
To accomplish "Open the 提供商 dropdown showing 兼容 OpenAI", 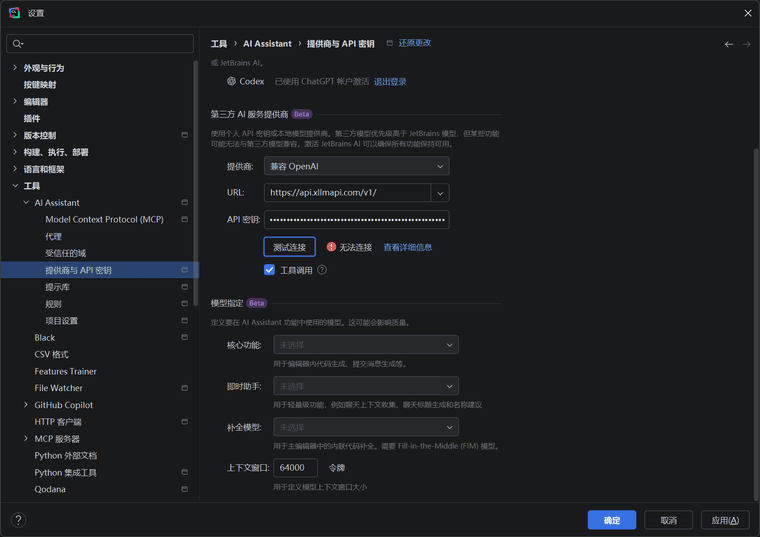I will (356, 166).
